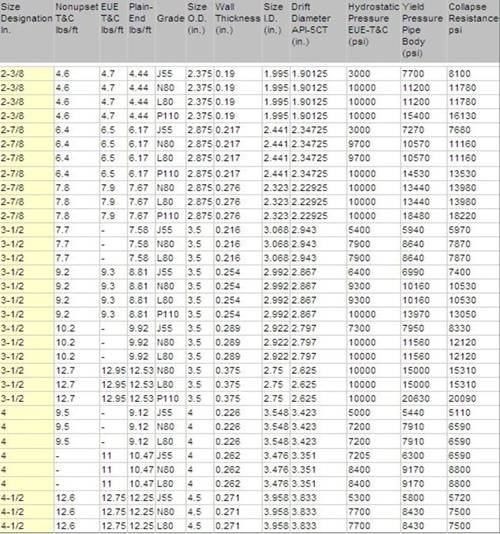Select the J55 grade cell for 4-1/2
Screen dimensions: 500x534
coord(165,498)
